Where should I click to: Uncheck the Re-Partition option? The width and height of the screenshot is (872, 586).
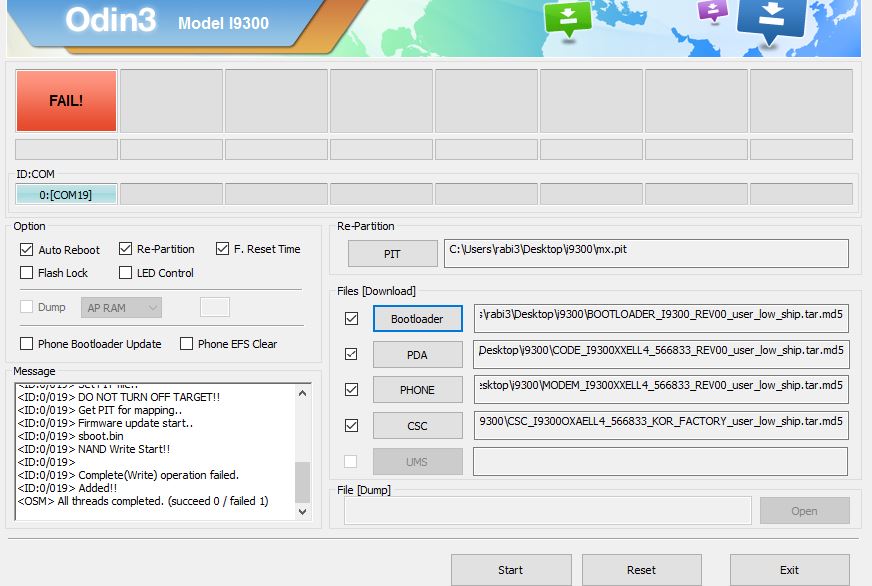point(126,249)
